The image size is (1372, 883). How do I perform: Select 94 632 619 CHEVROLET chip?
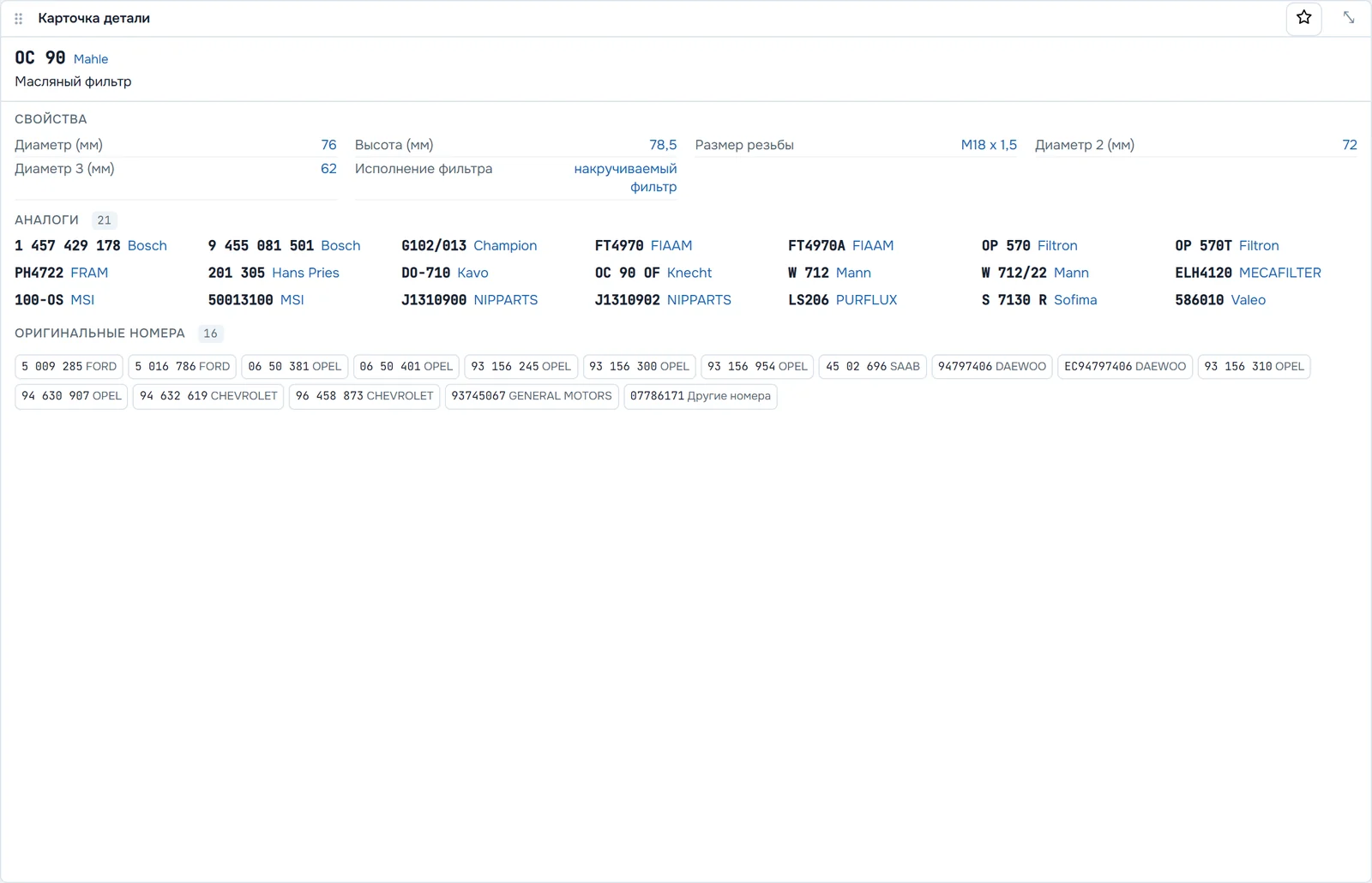[x=208, y=396]
